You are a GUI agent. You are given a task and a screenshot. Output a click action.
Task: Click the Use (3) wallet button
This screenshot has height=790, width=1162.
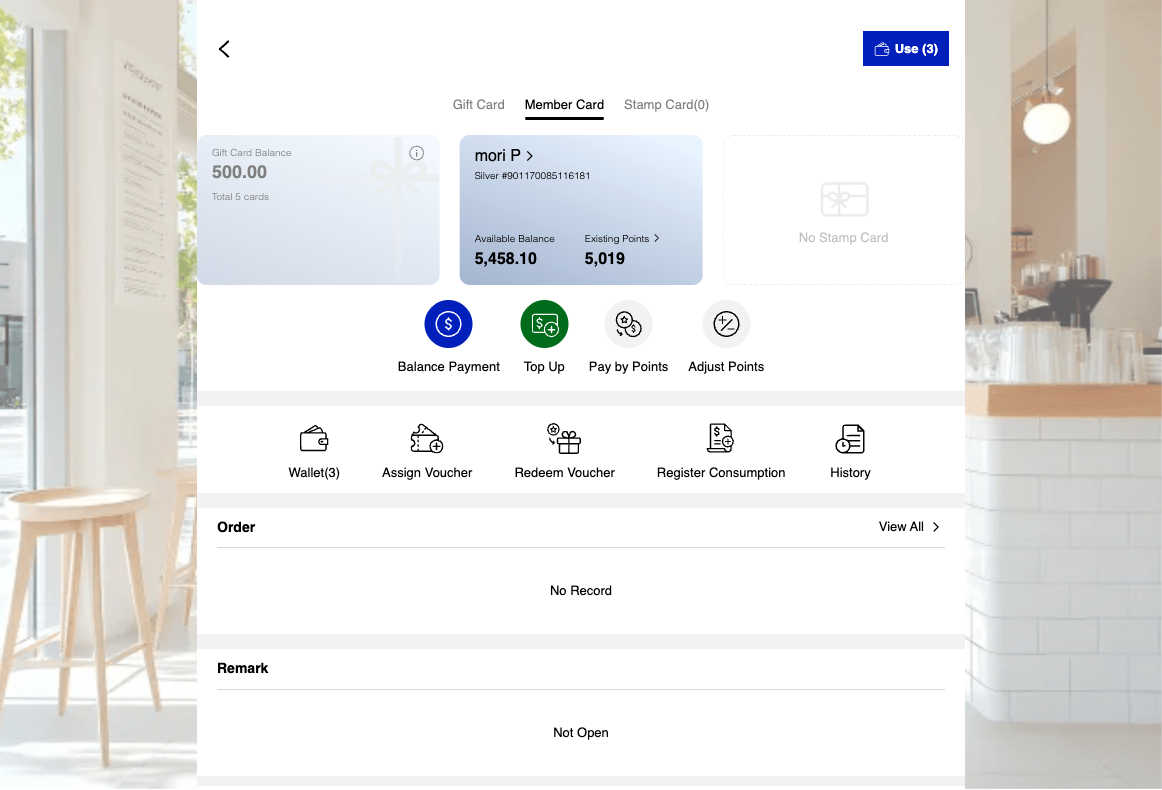pos(905,49)
